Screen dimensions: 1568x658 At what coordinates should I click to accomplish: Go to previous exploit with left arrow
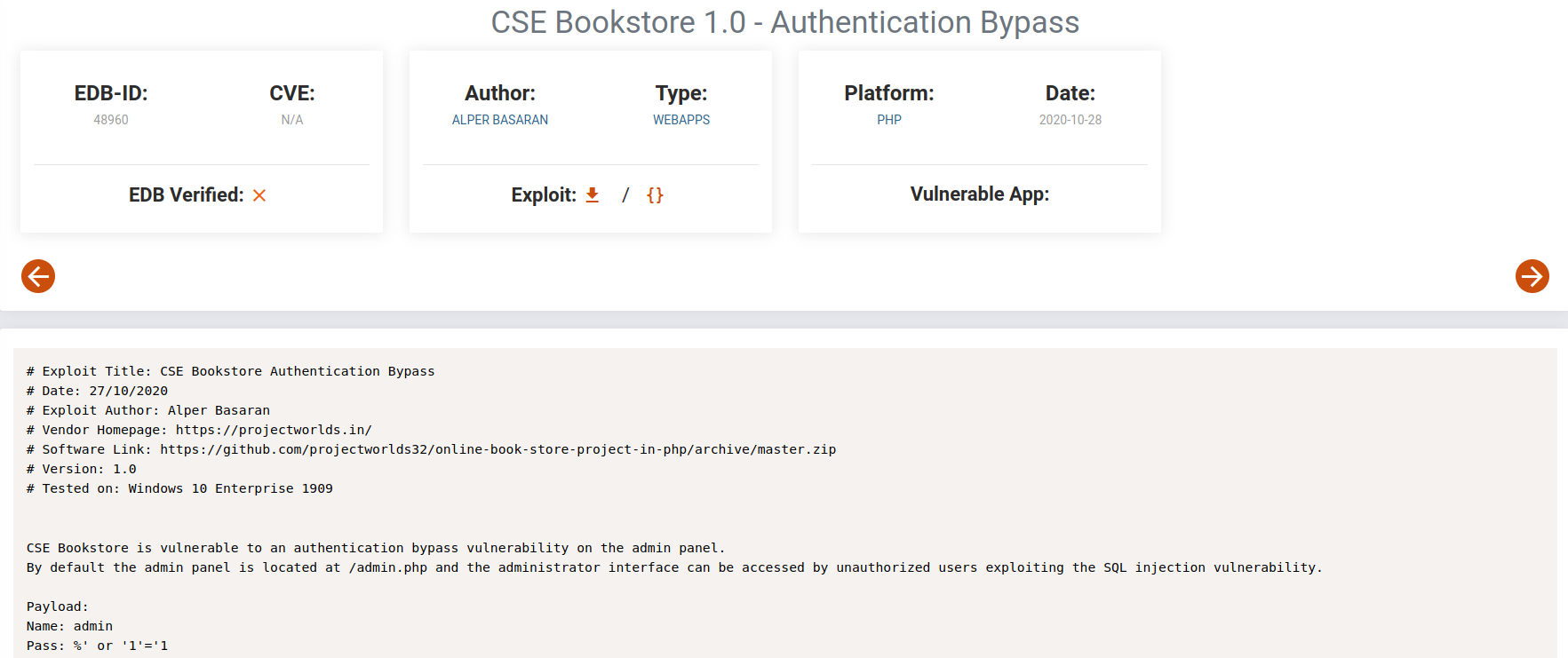tap(38, 276)
